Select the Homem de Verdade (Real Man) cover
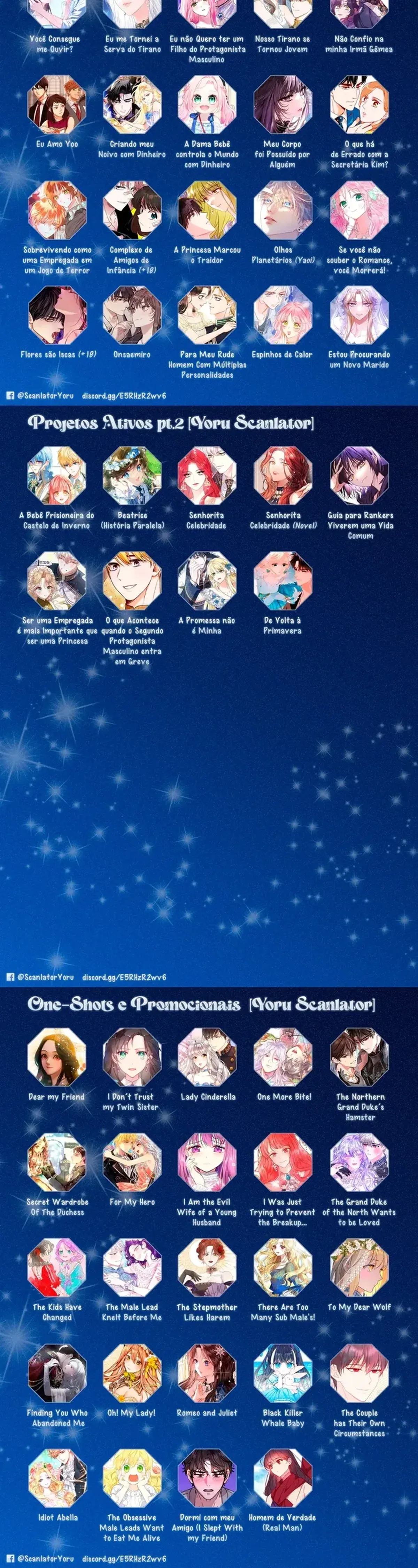Screen dimensions: 418x1568 (x=283, y=1479)
